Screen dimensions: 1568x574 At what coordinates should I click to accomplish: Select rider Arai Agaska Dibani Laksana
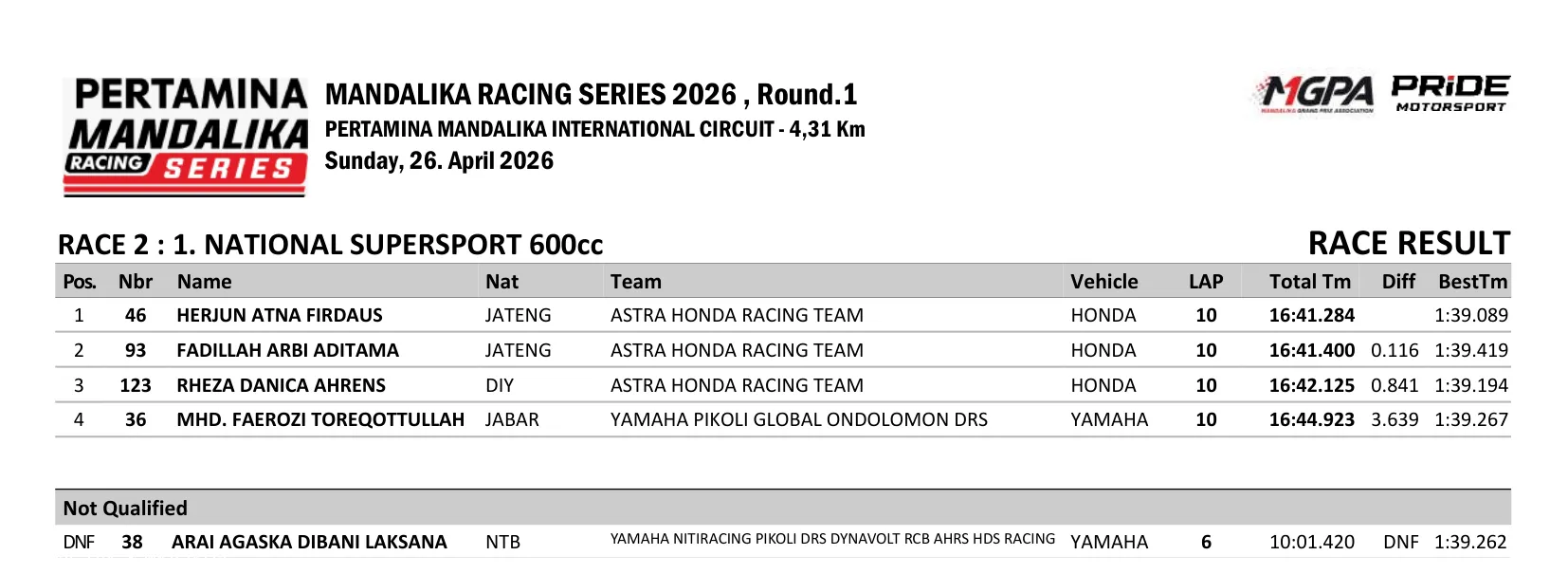(x=309, y=542)
